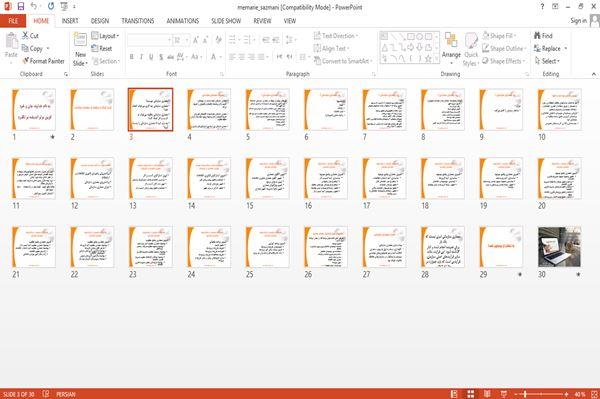600x399 pixels.
Task: Click the 40% zoom level value
Action: (x=579, y=394)
